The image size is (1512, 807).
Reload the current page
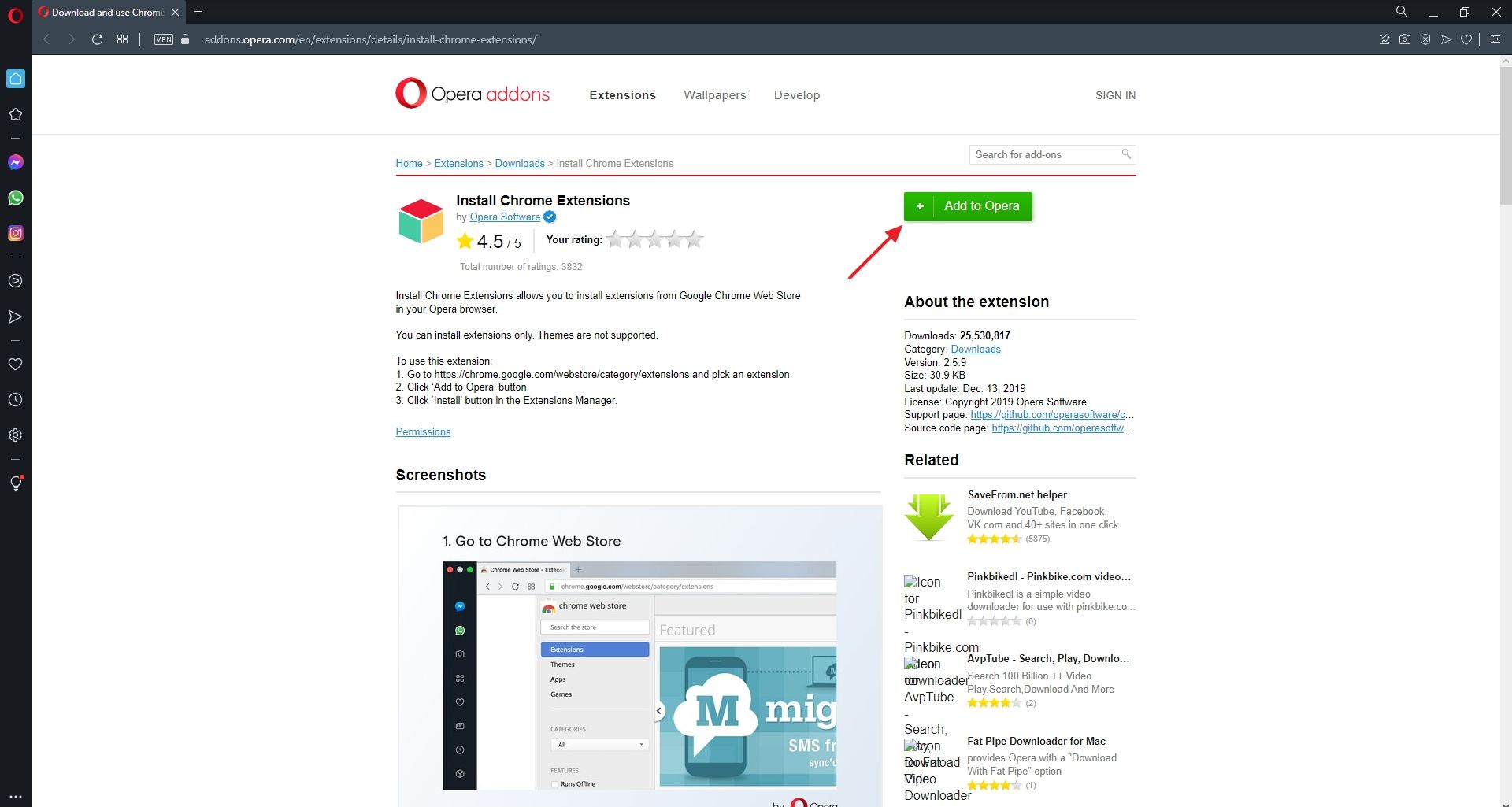coord(97,39)
